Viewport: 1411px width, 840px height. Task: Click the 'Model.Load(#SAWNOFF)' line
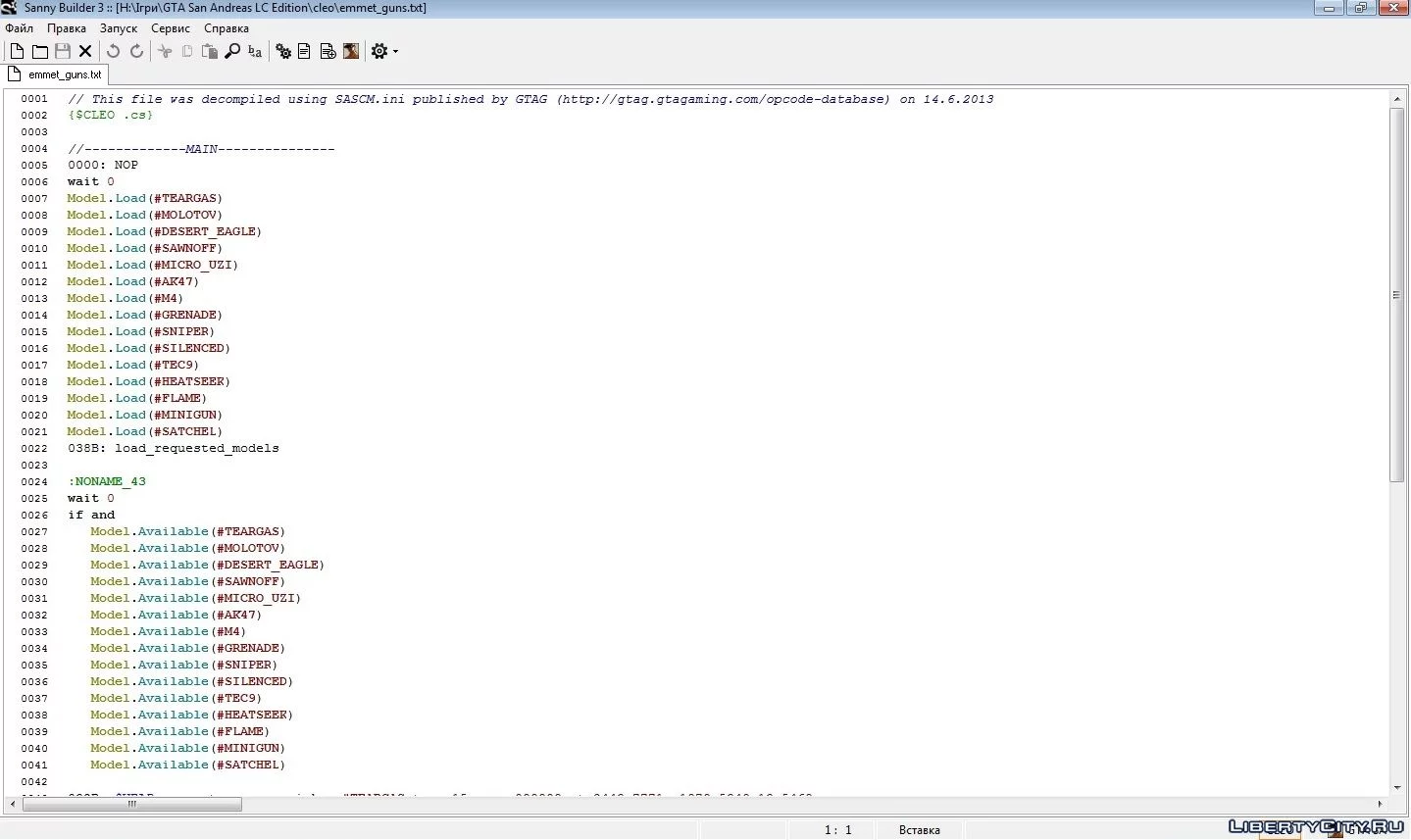[x=145, y=249]
